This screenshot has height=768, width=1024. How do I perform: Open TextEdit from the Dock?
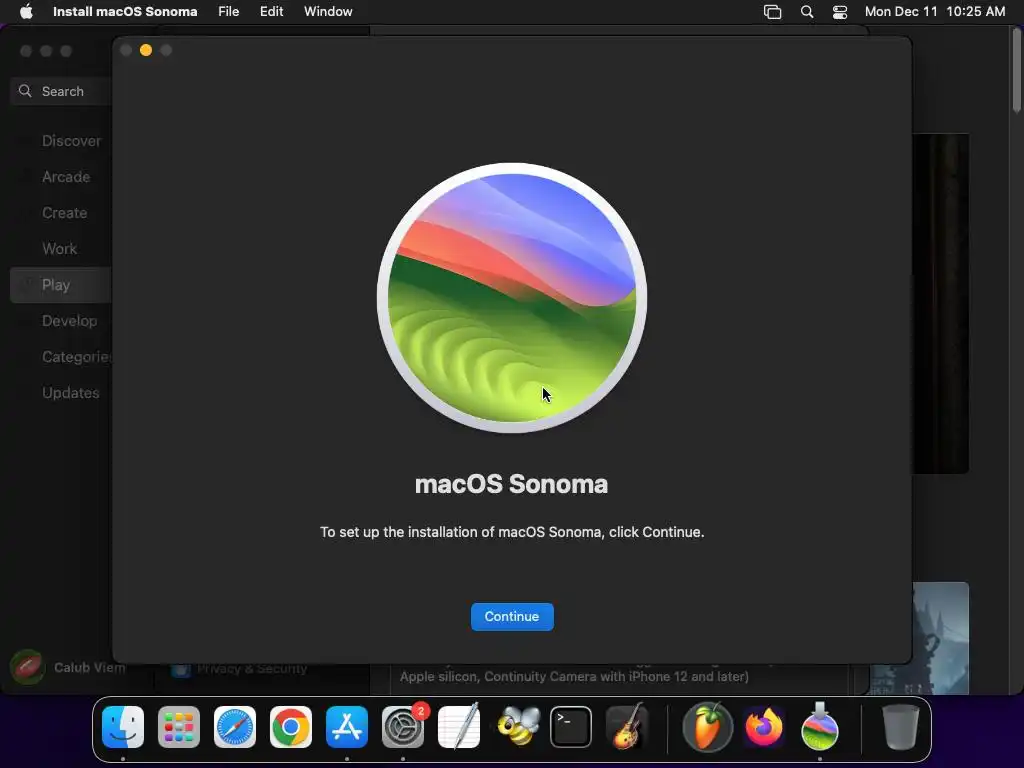coord(459,727)
